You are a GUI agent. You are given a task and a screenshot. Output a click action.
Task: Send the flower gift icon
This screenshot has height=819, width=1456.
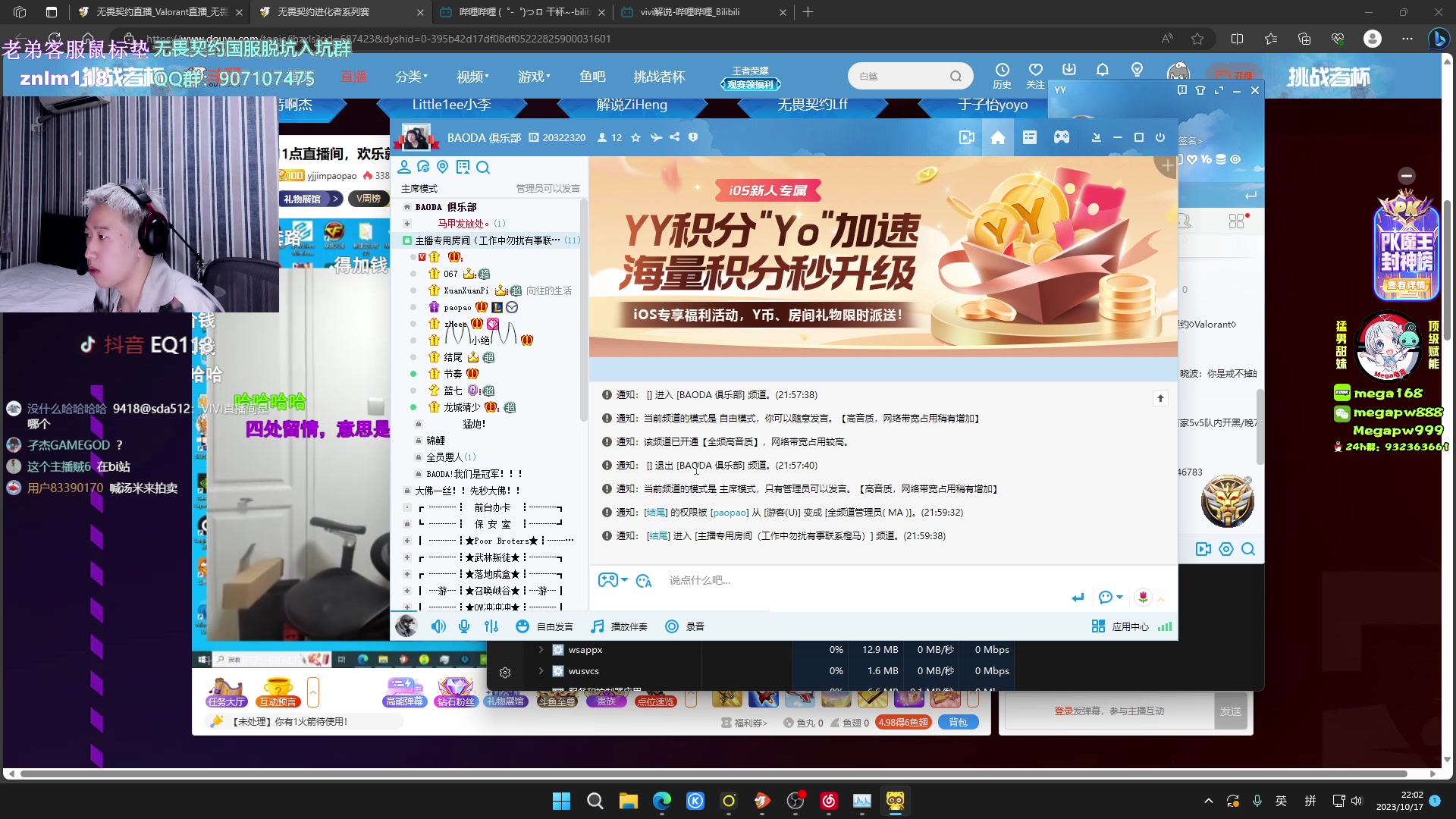pyautogui.click(x=1143, y=598)
